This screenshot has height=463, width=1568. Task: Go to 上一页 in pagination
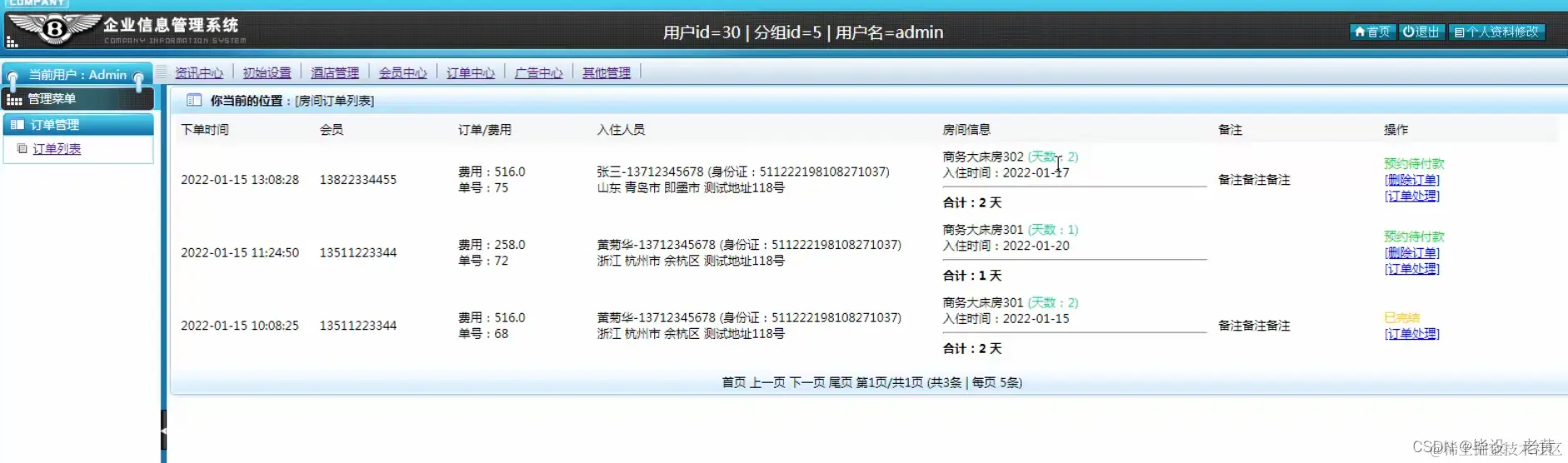(767, 382)
